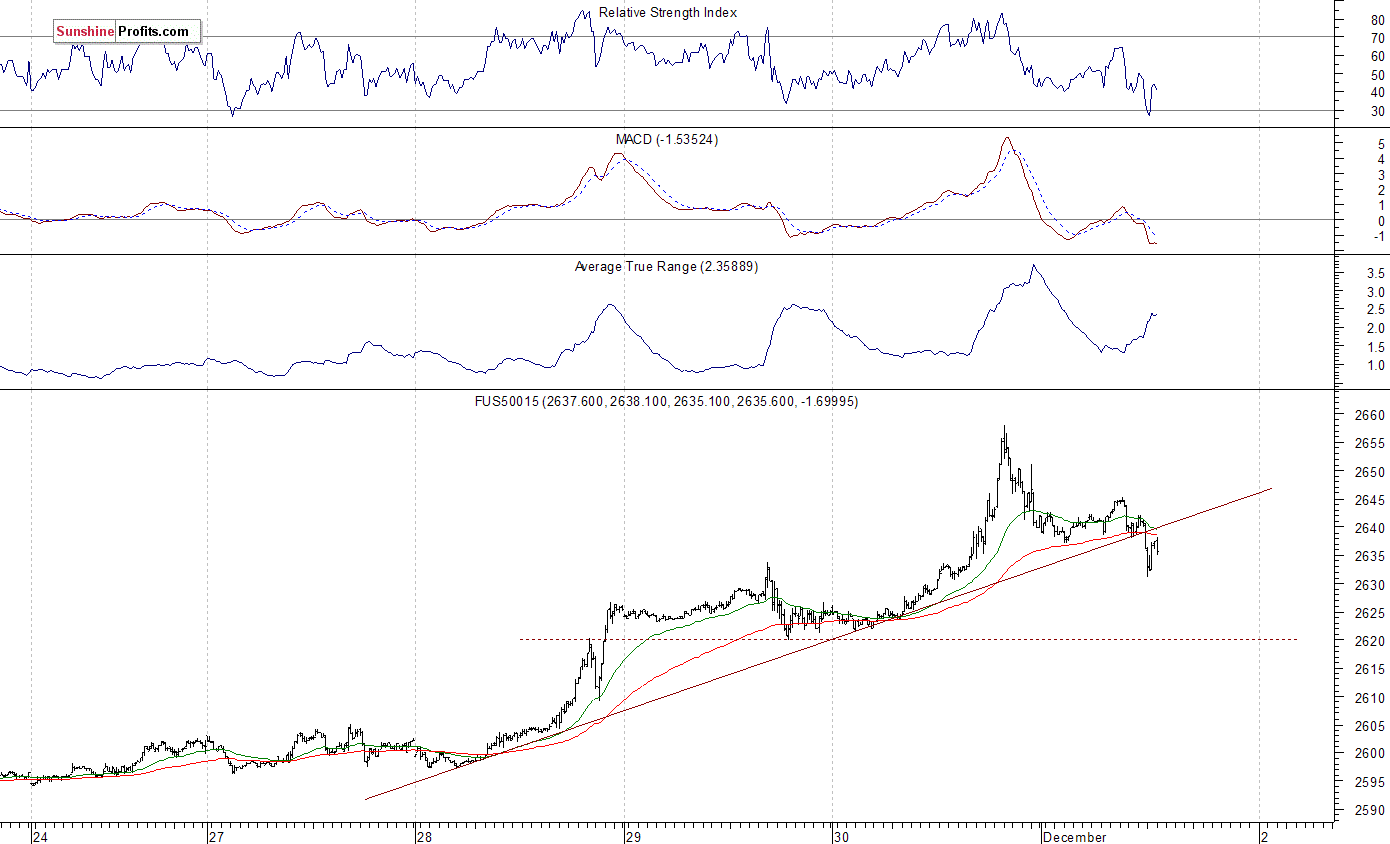Click the price peak candle near 2658

1005,440
